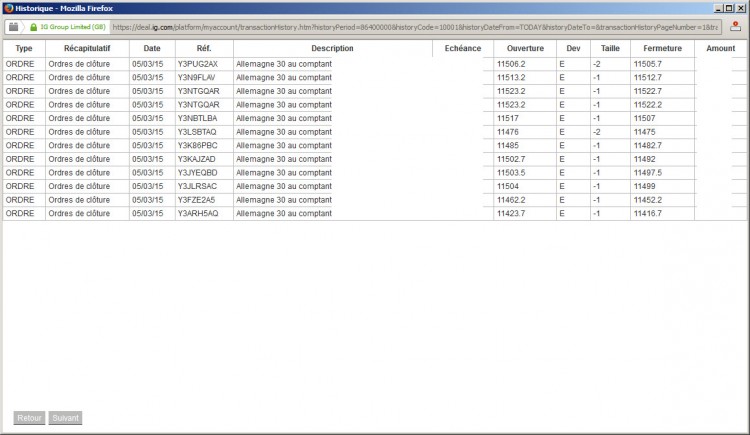750x435 pixels.
Task: Click the Suivant button
Action: (66, 418)
